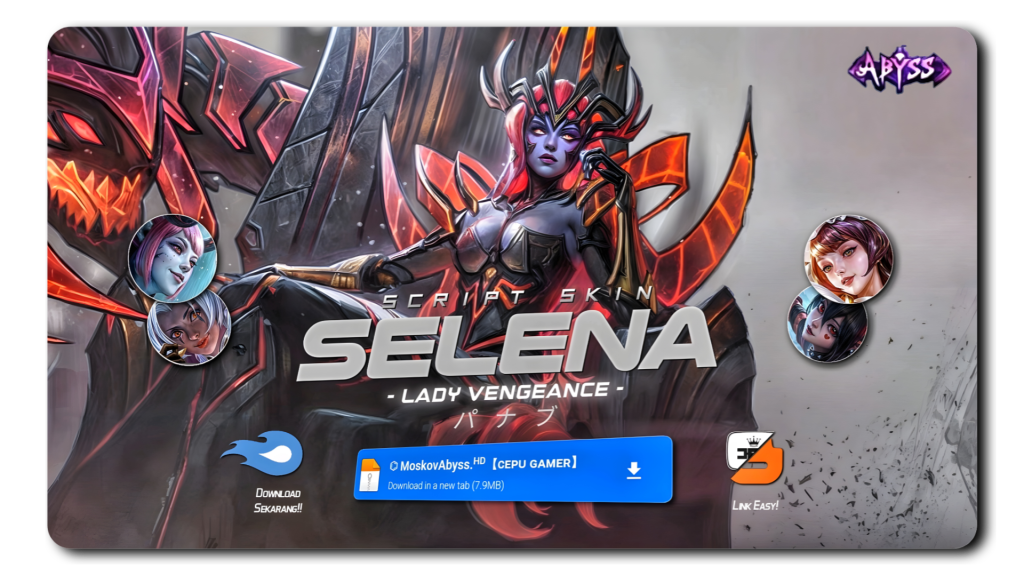Click the "Link Easy!" caption
Image resolution: width=1024 pixels, height=576 pixels.
coord(755,505)
